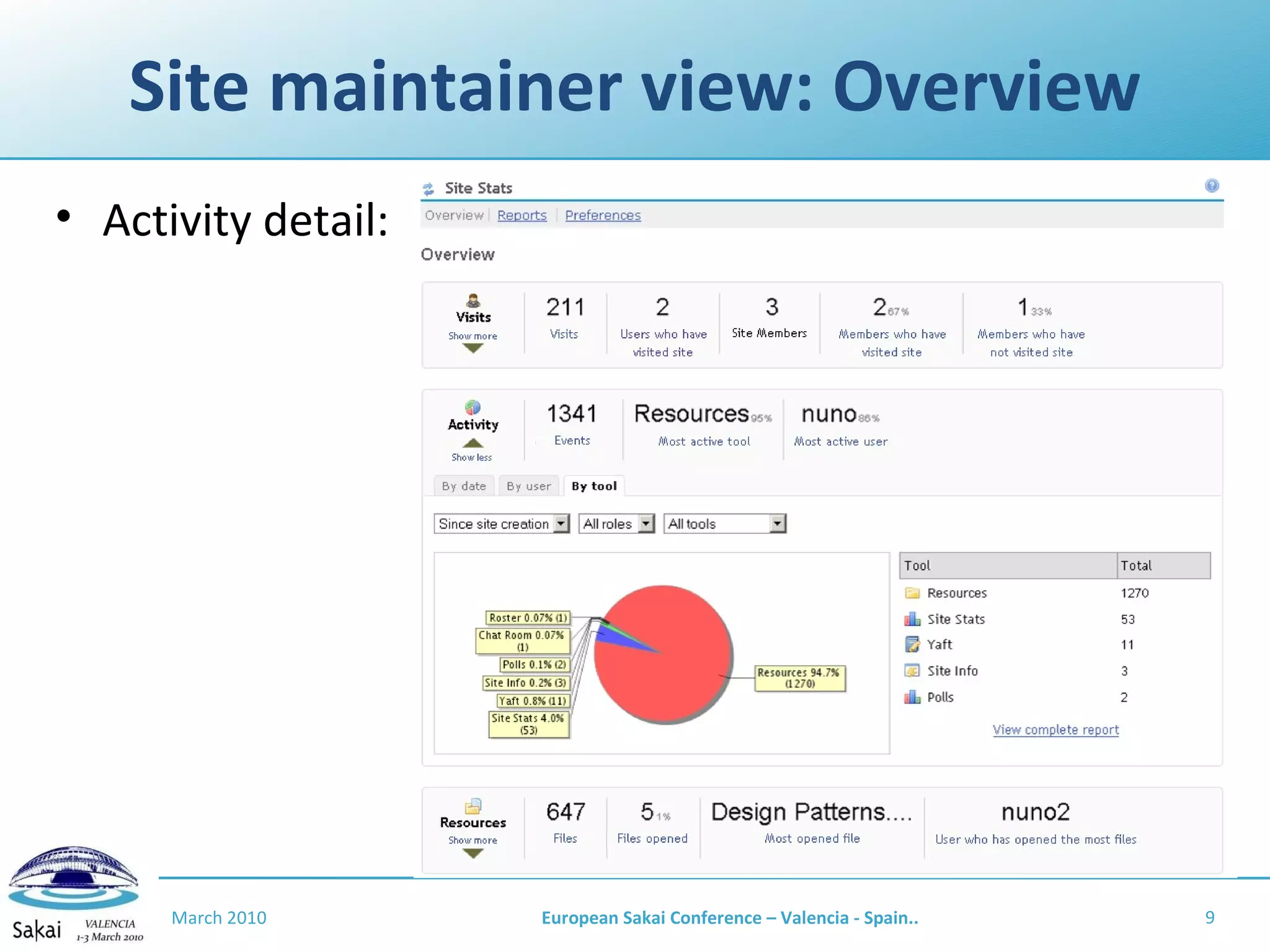Click the Site Stats row chart icon
1270x952 pixels.
pyautogui.click(x=912, y=619)
